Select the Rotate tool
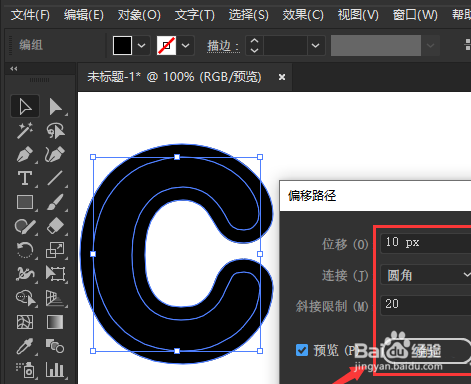471x384 pixels. click(x=25, y=250)
